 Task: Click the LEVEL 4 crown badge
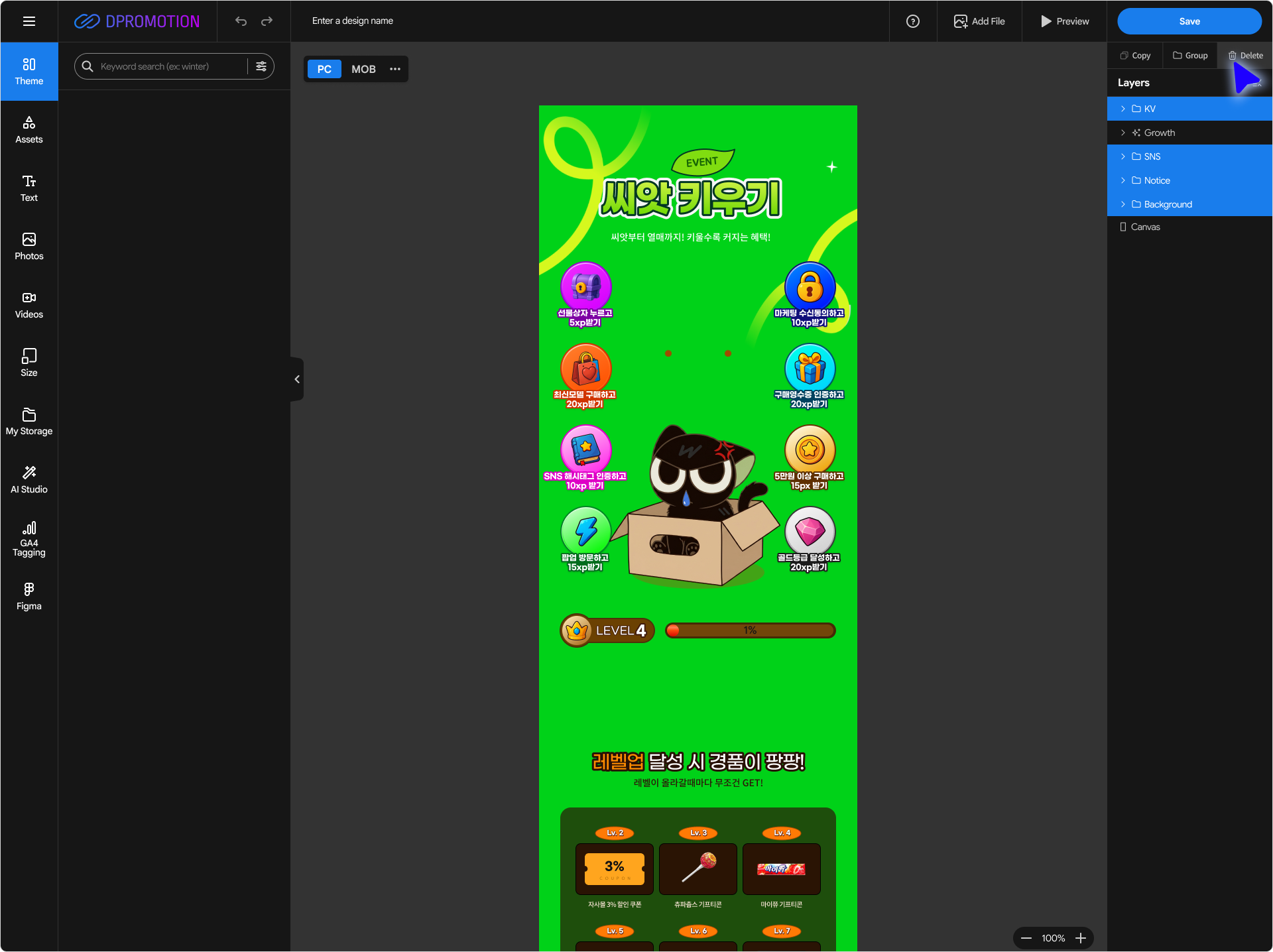point(607,630)
